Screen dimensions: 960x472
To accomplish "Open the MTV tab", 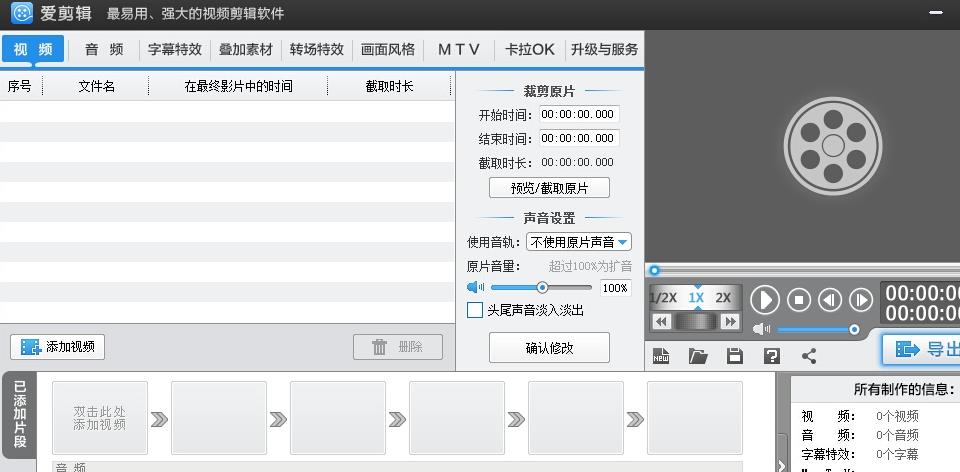I will (x=459, y=50).
